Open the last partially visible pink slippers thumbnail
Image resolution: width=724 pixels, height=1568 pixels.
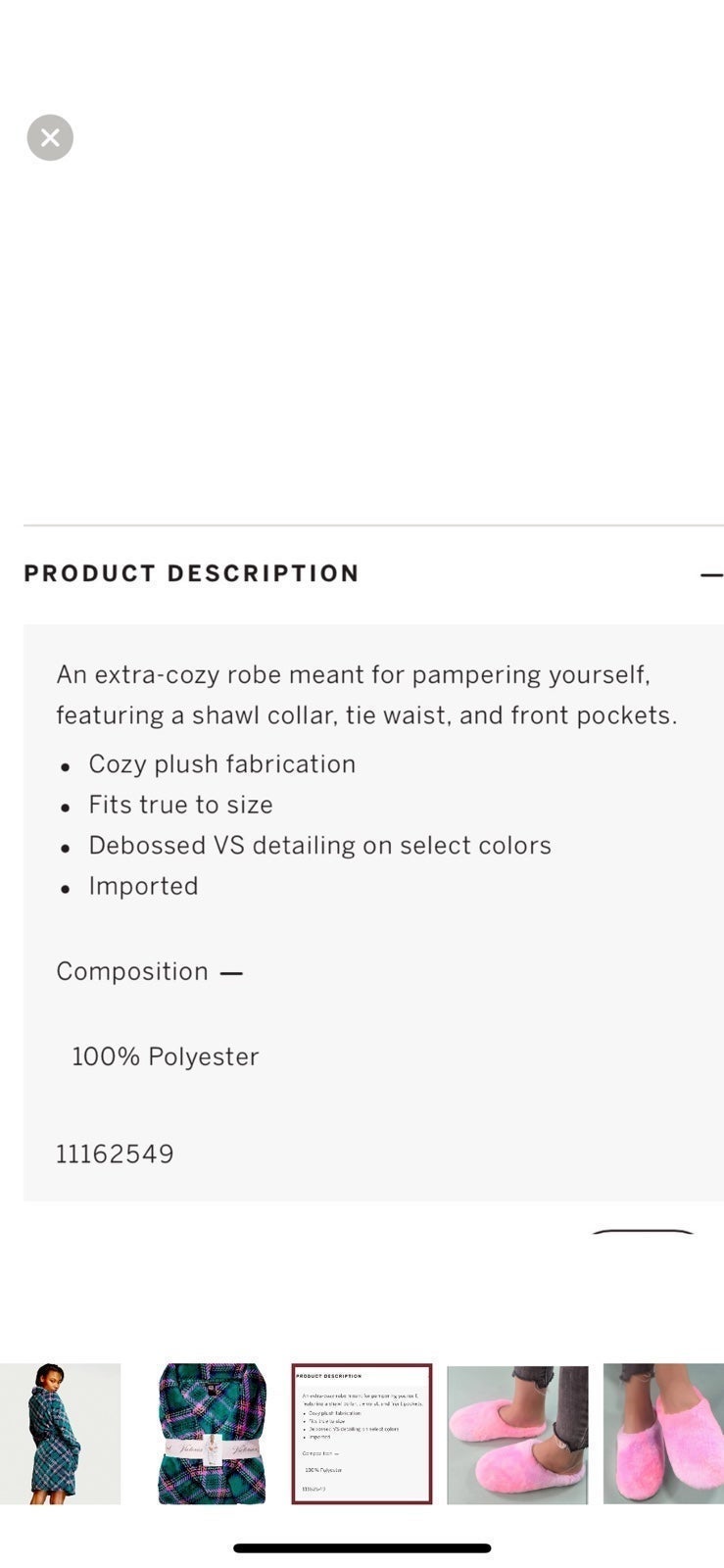(x=663, y=1434)
